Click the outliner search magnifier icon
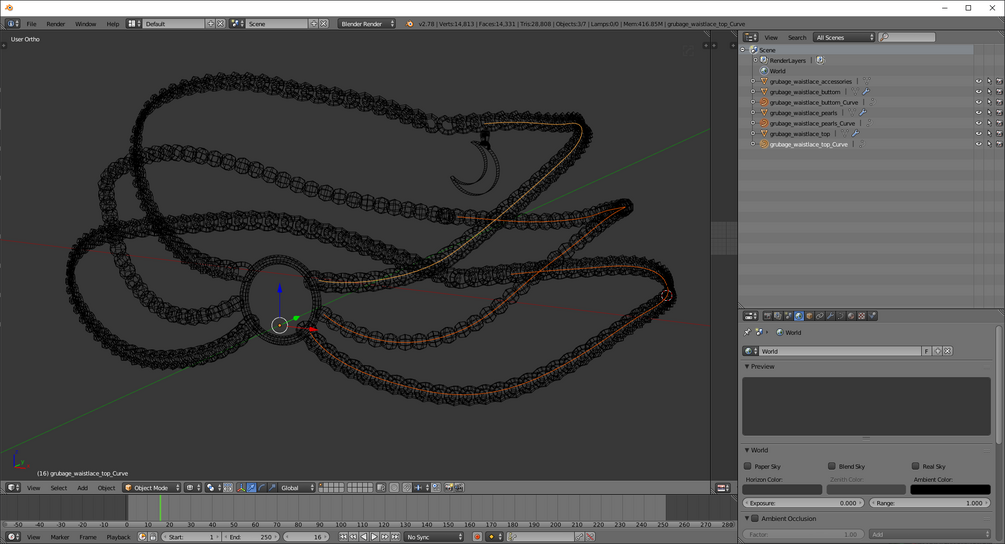The width and height of the screenshot is (1005, 544). 885,37
